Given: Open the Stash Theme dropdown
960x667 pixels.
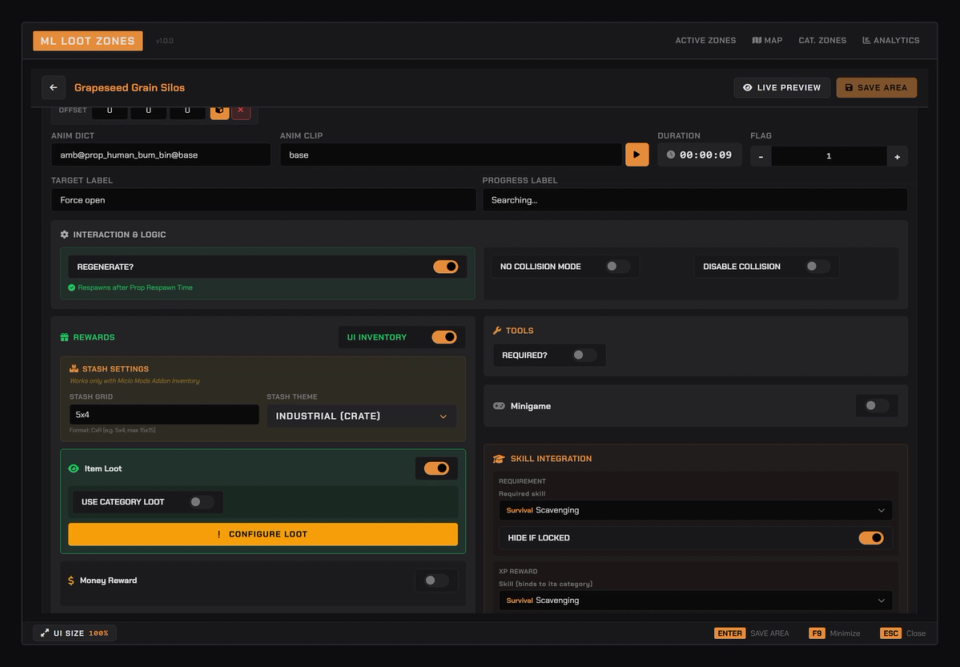Looking at the screenshot, I should (361, 416).
